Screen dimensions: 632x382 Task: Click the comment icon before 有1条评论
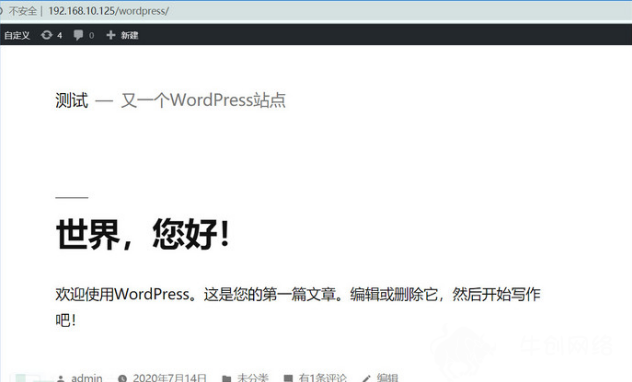coord(288,379)
